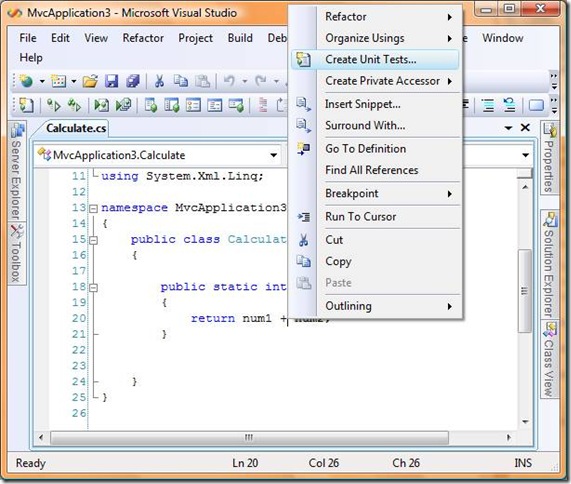Click the blank rectangle window icon on the toolbar

[536, 106]
